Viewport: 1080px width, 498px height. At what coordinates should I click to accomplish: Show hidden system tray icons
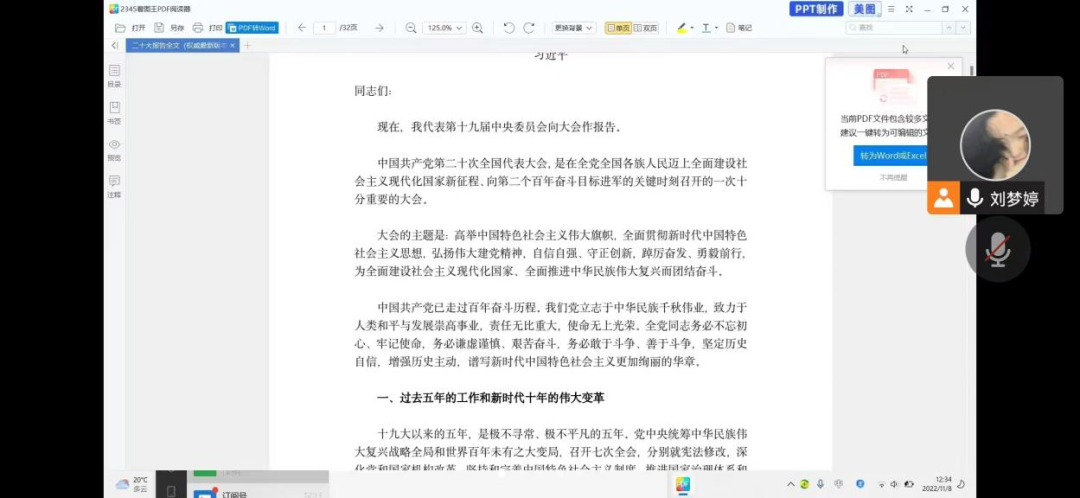click(x=790, y=484)
